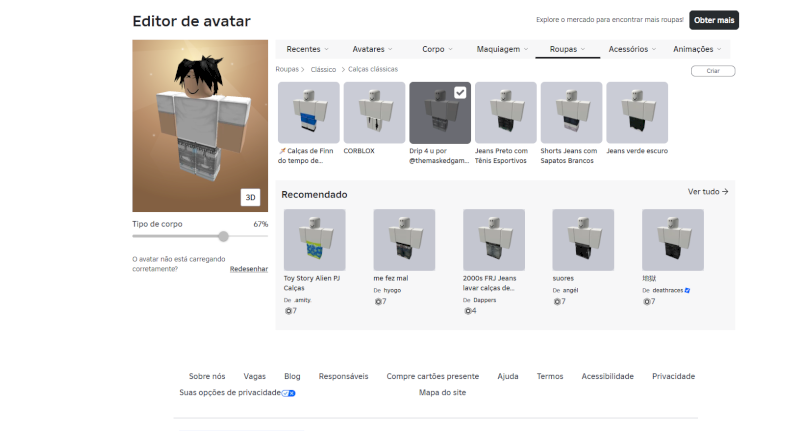The image size is (800, 431).
Task: Open Termos footer link
Action: pyautogui.click(x=550, y=376)
